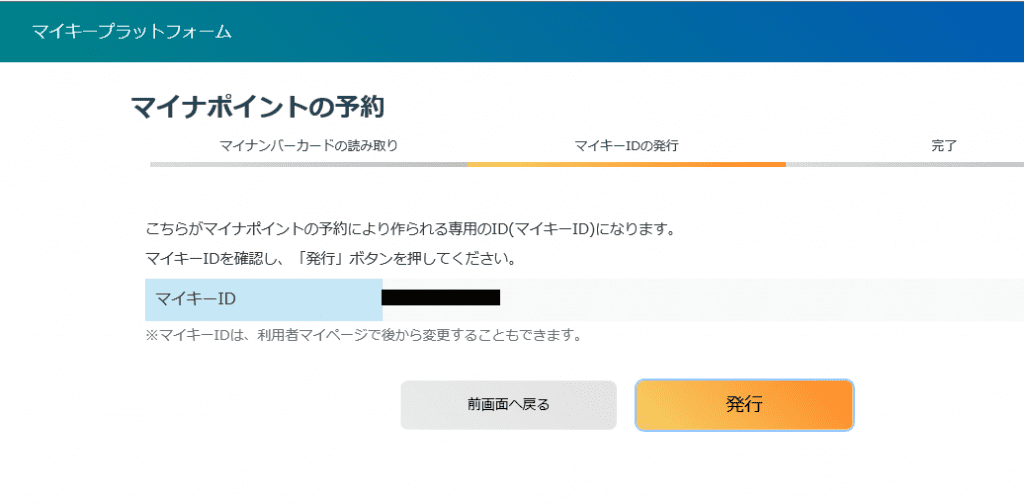Click the line beginning こちらがマイナポイントの予約
Image resolution: width=1024 pixels, height=503 pixels.
pos(410,229)
